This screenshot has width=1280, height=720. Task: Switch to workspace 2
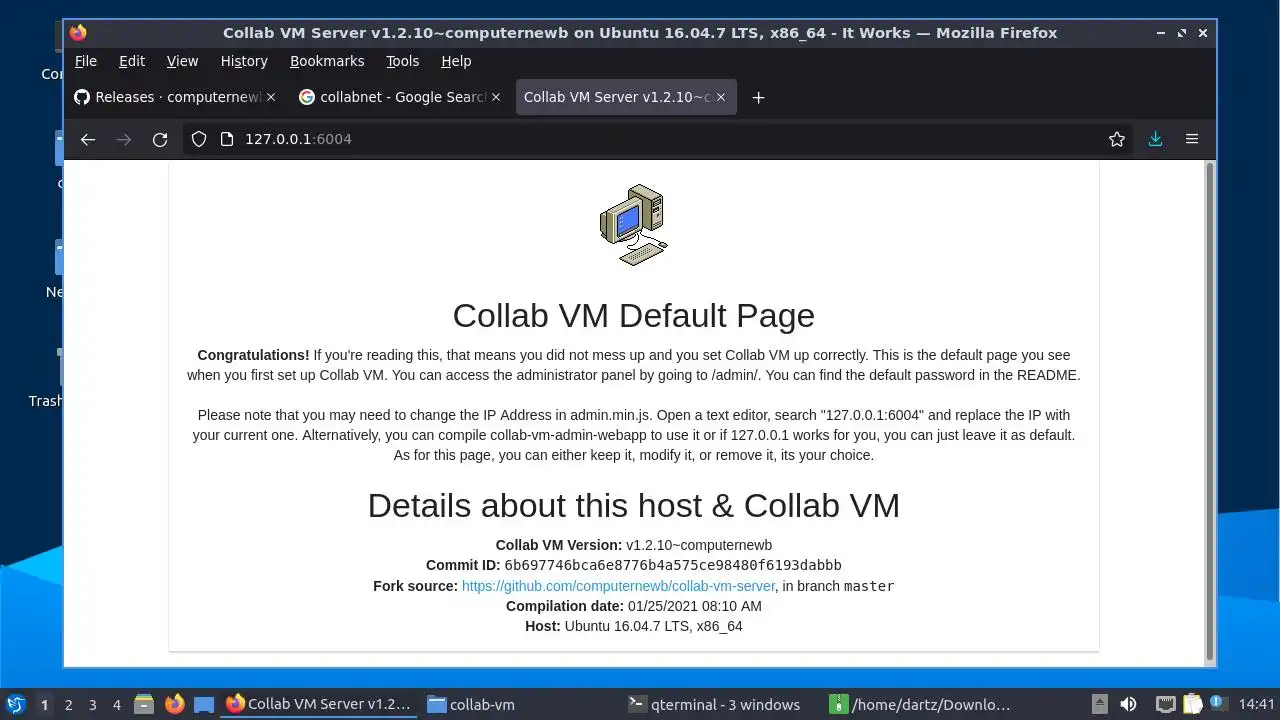coord(68,705)
